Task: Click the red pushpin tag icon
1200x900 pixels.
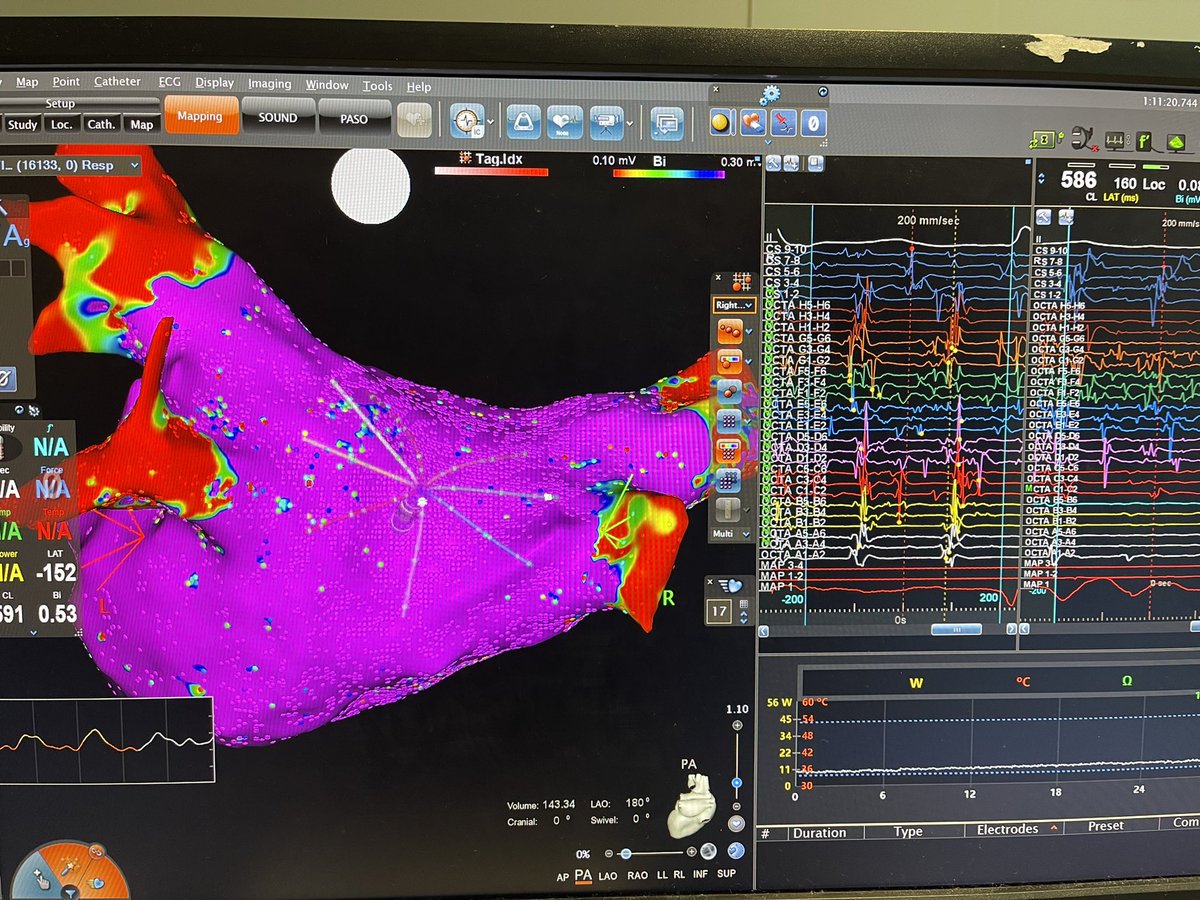Action: tap(784, 122)
